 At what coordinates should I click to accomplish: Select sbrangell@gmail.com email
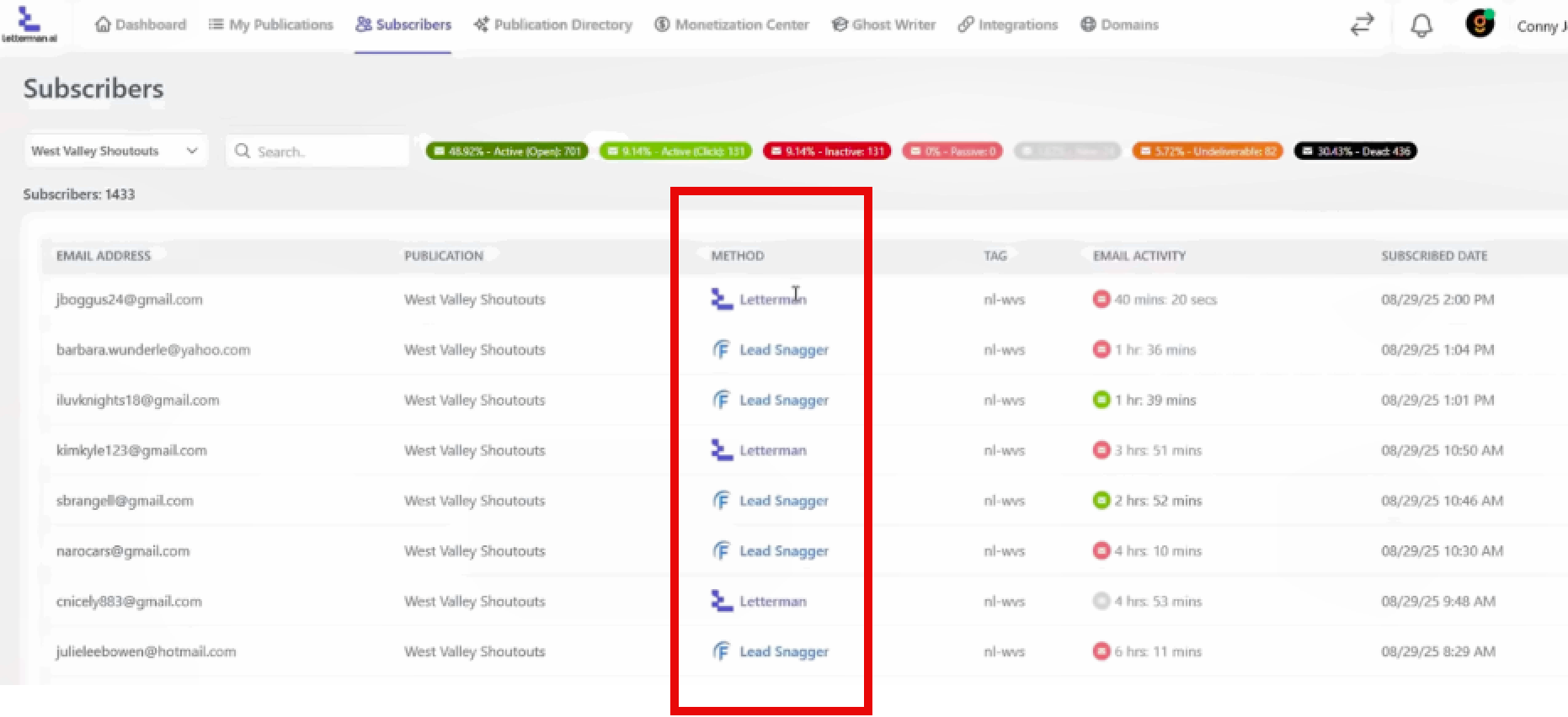125,501
